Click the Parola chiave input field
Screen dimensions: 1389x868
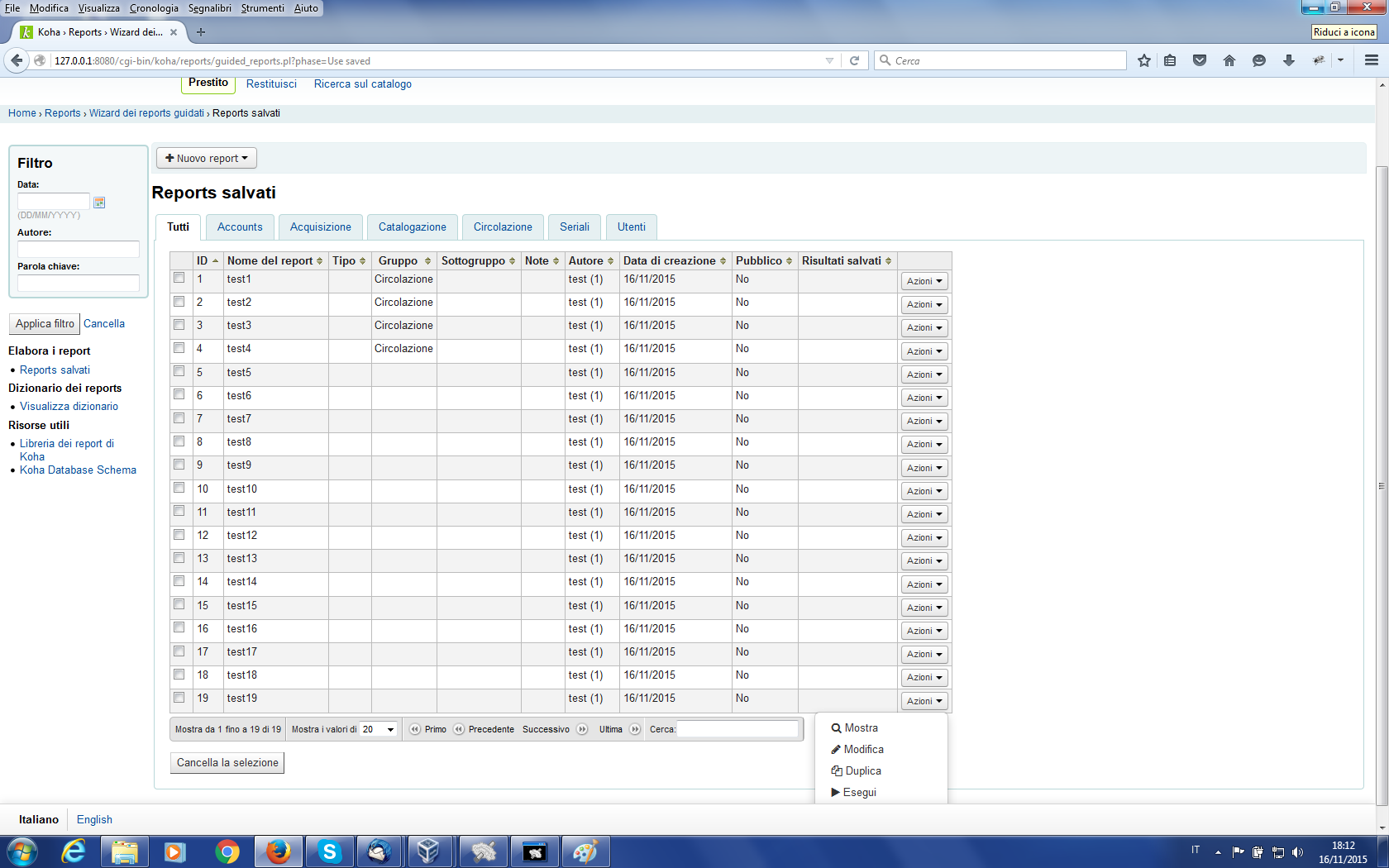coord(79,283)
